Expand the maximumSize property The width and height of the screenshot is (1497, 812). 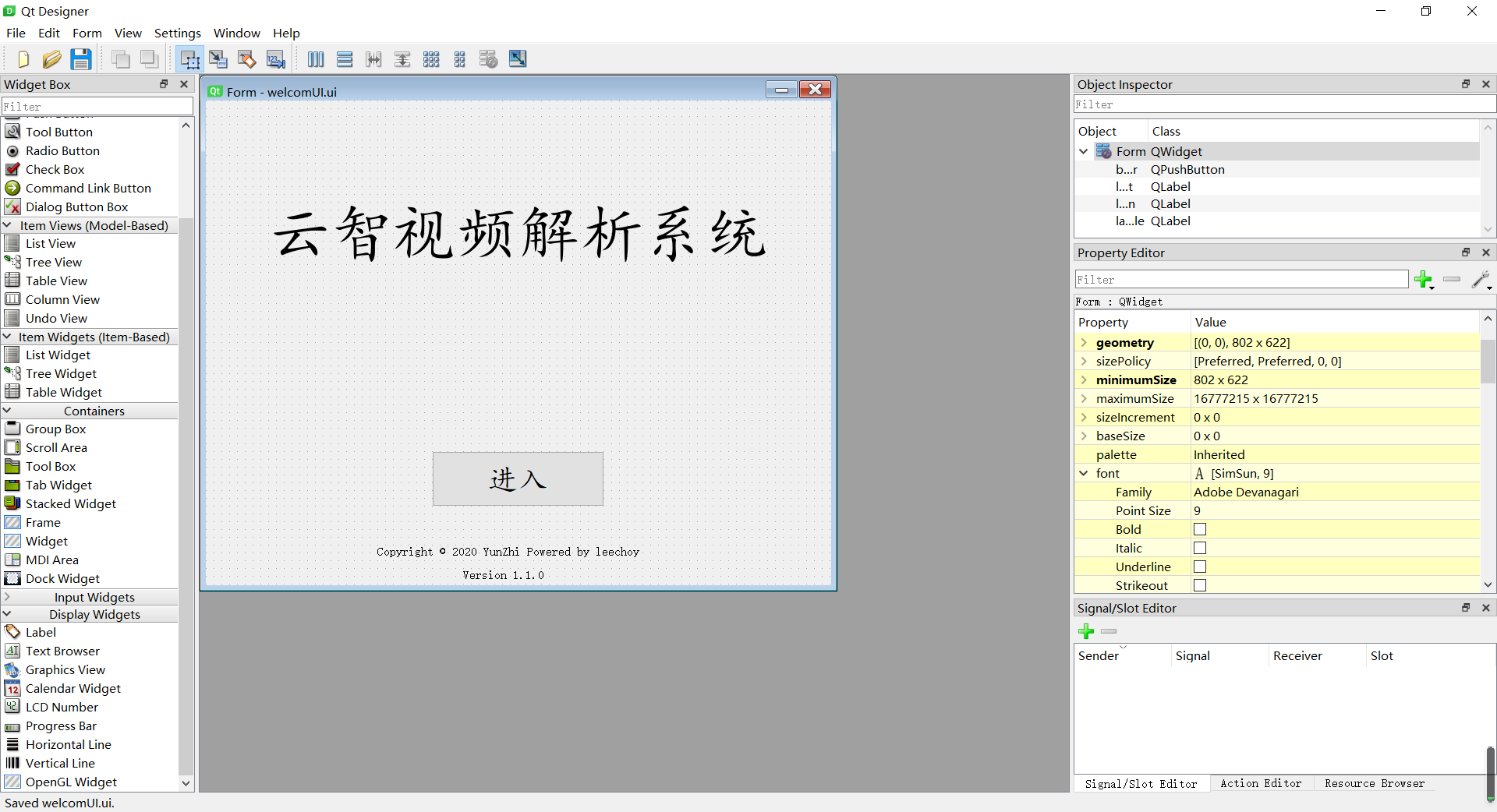pos(1084,399)
